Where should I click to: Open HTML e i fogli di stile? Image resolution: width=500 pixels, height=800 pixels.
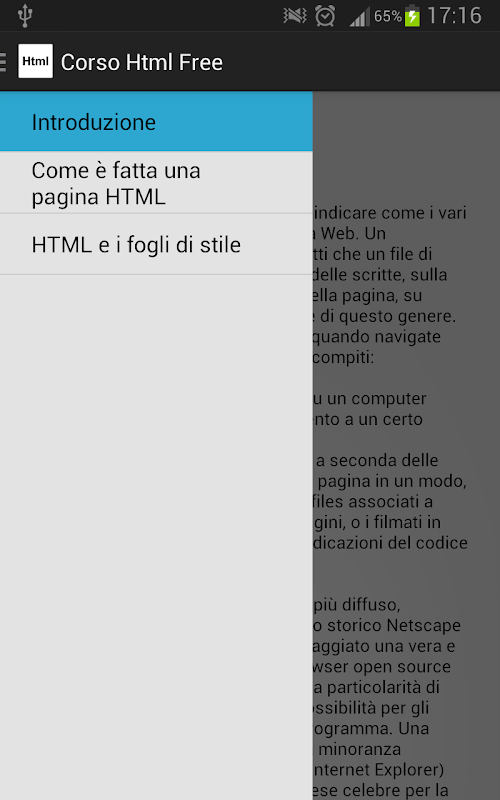tap(156, 244)
